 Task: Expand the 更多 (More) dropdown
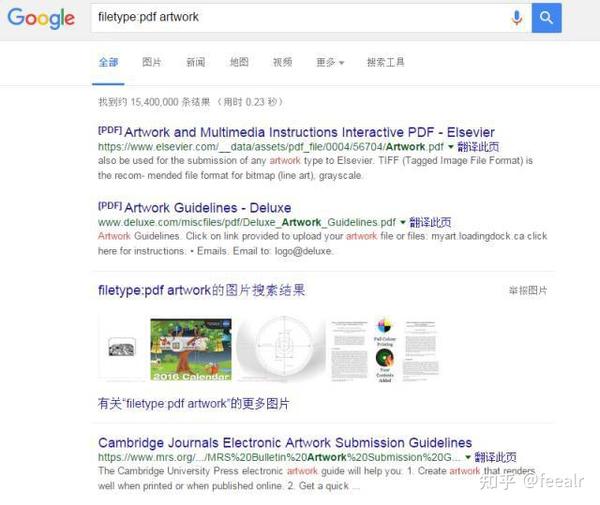(x=330, y=62)
